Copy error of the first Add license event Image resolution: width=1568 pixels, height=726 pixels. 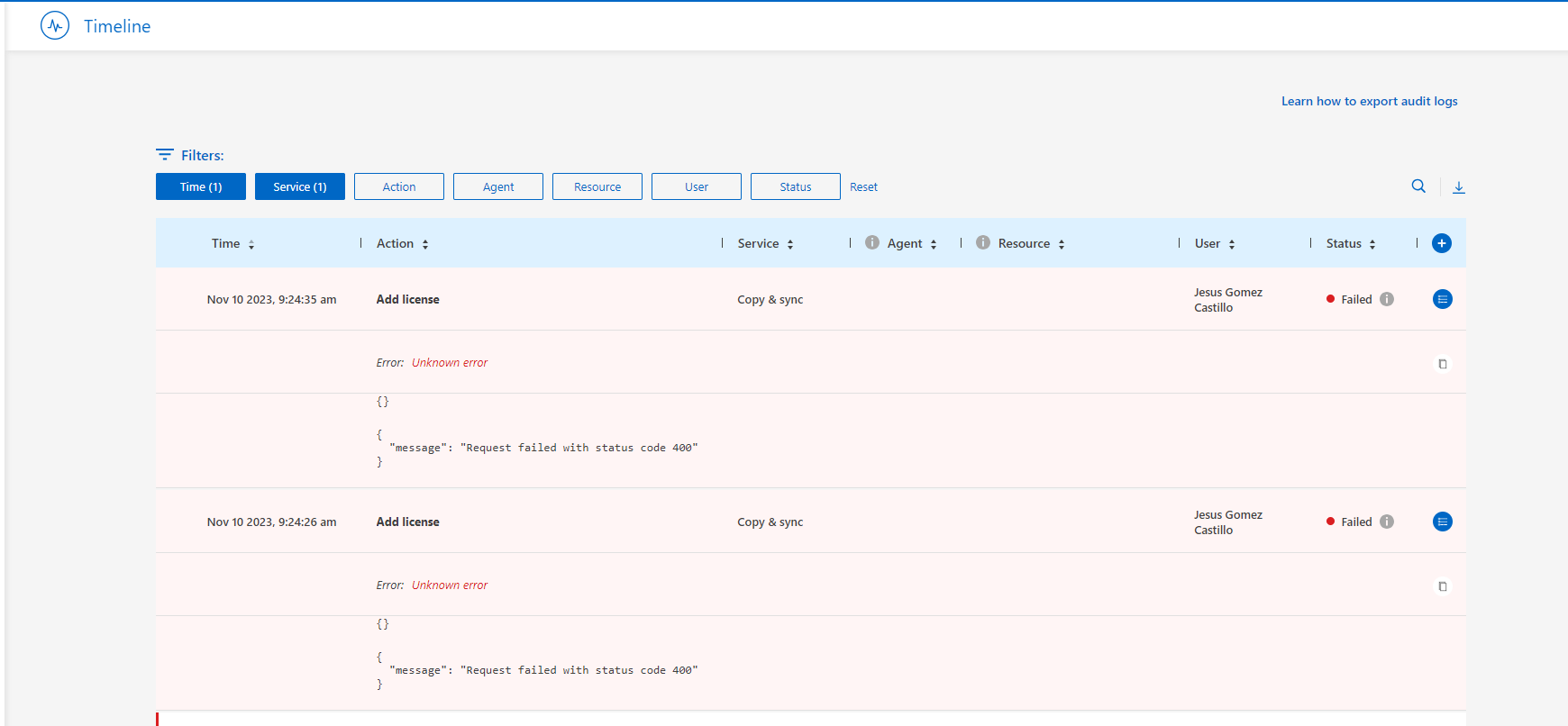point(1442,364)
